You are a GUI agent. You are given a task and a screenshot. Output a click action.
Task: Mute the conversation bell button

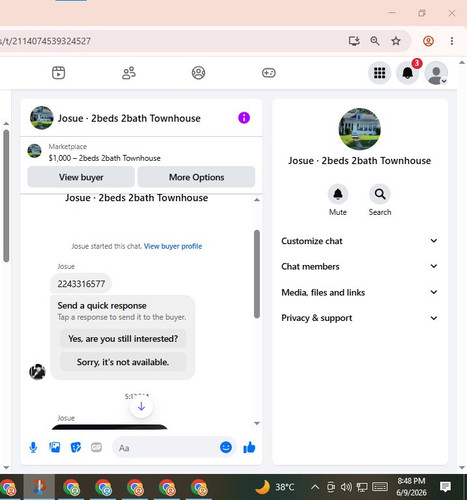338,194
